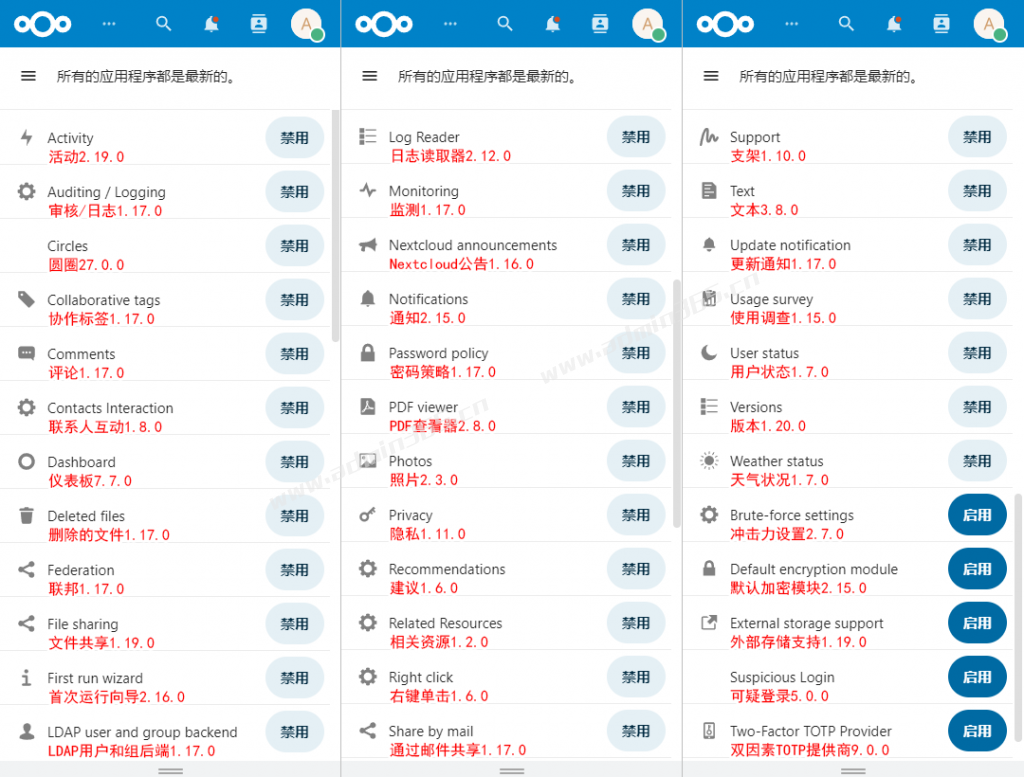Click the Text document icon
Viewport: 1024px width, 777px height.
pyautogui.click(x=709, y=191)
